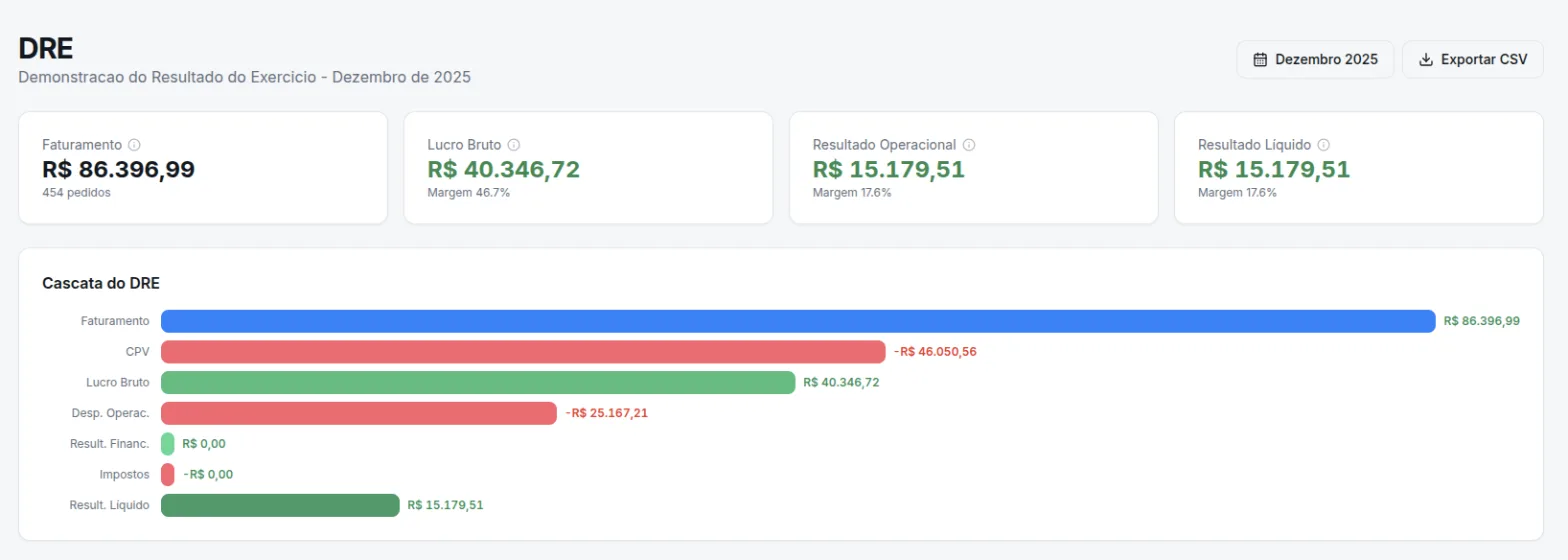Click the R$ 15.179,51 value in Resultado Líquido card
The image size is (1568, 560).
1274,170
